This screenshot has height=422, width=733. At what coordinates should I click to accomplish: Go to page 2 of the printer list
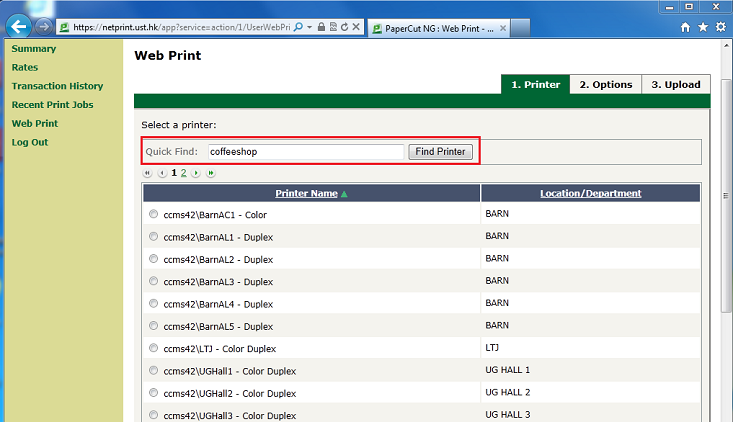click(184, 173)
